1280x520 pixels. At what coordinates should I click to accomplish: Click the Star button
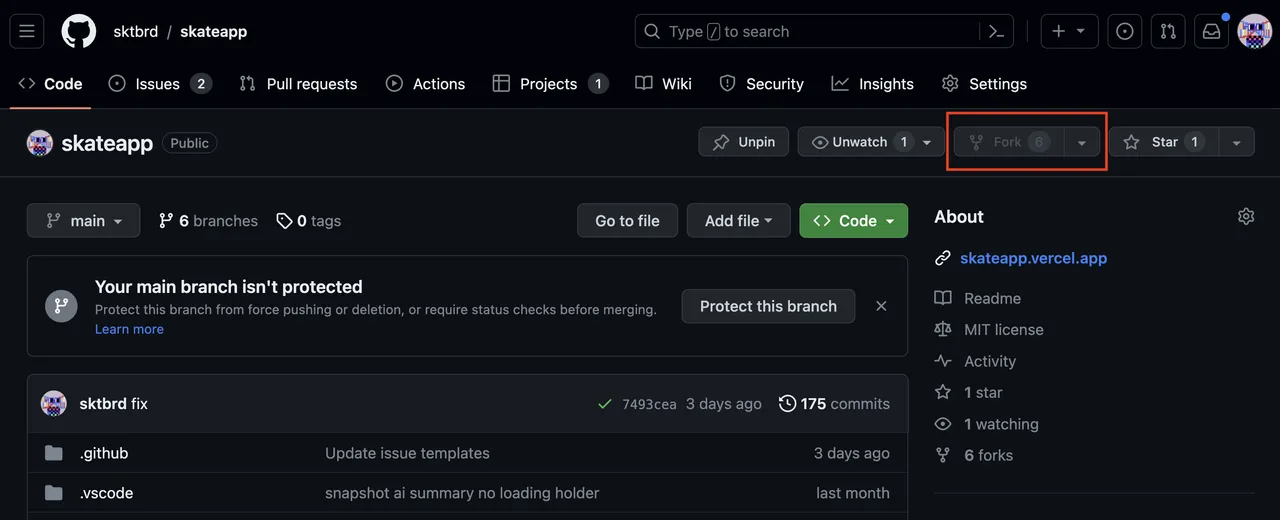(1164, 142)
